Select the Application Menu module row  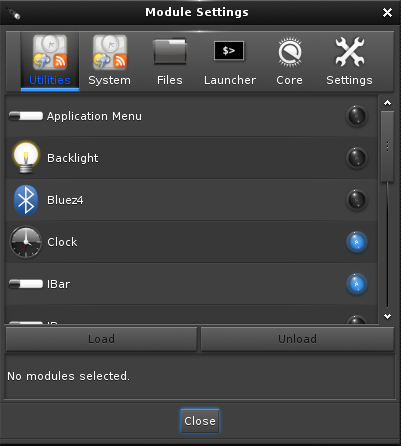point(191,116)
